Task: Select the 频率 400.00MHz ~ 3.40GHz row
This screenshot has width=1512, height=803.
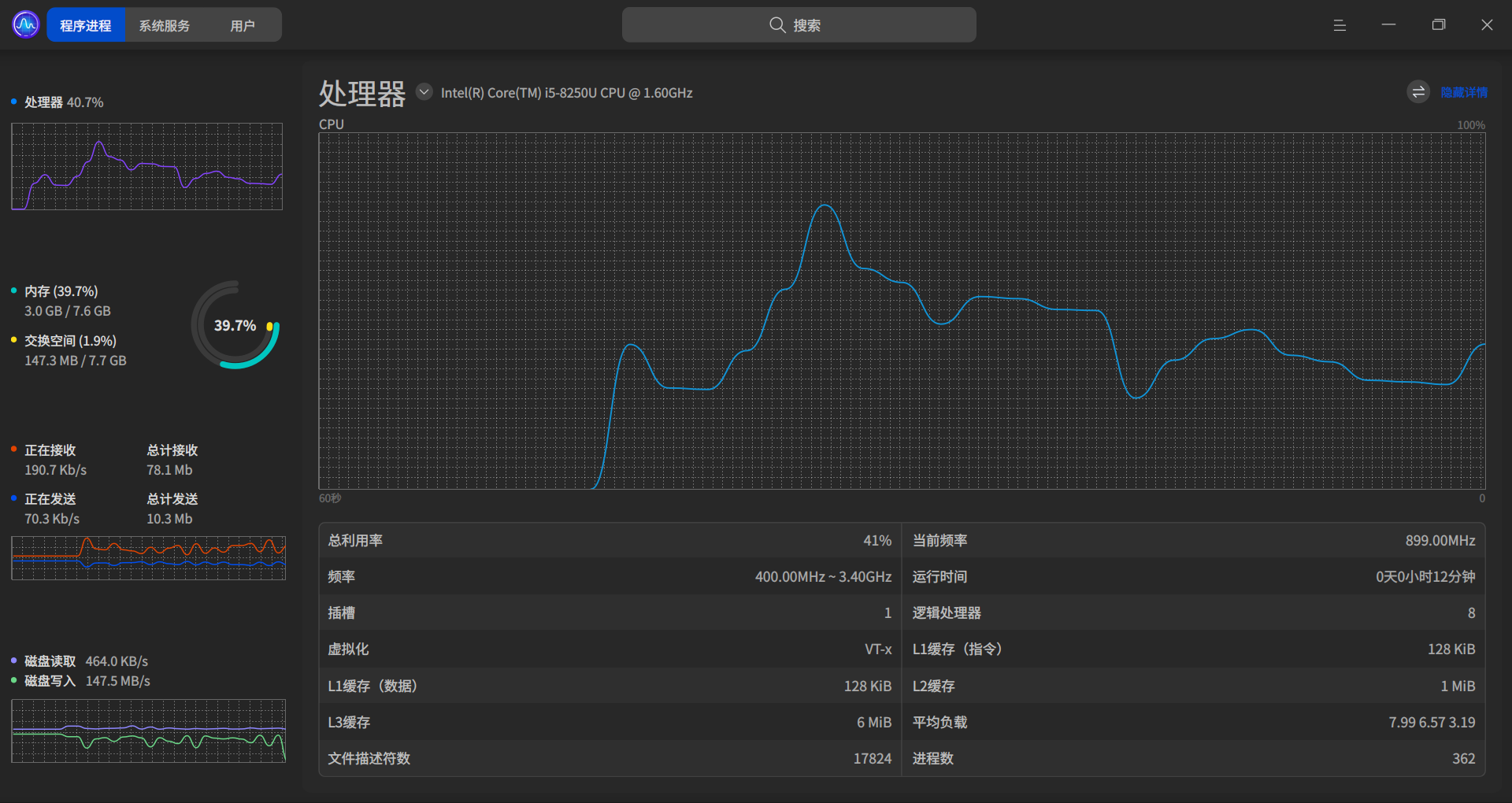Action: click(610, 577)
